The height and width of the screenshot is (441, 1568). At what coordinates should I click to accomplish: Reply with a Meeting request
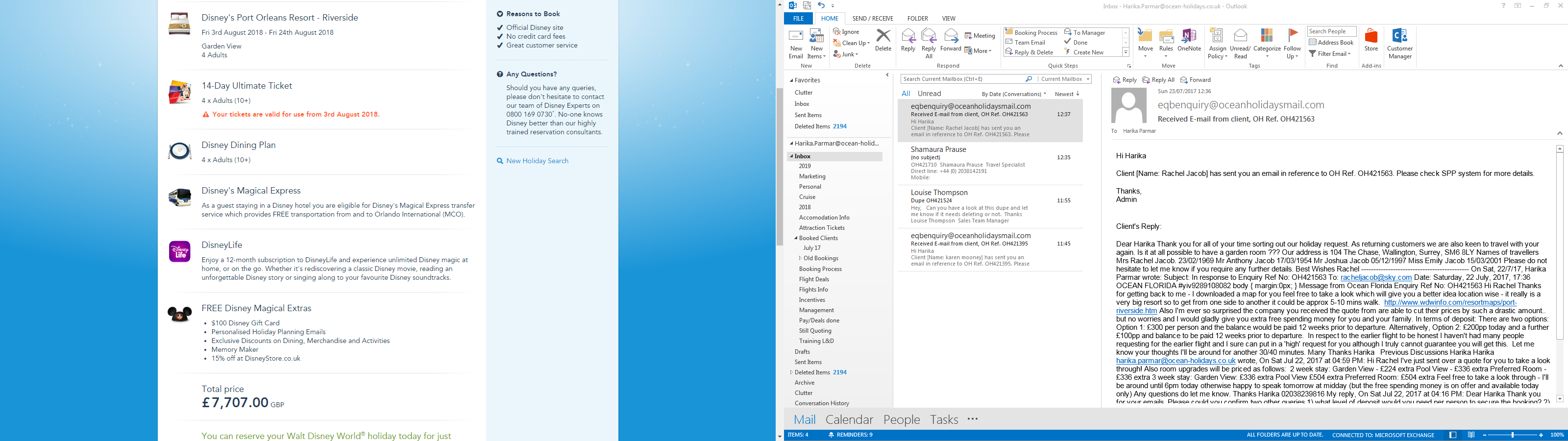(980, 36)
